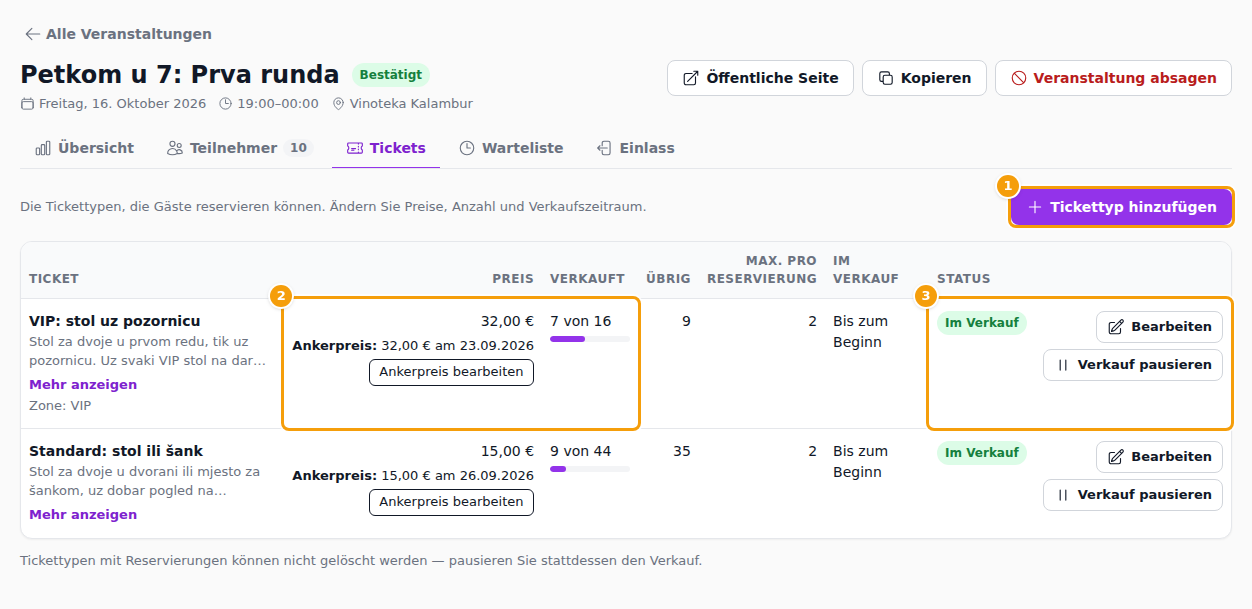Click the ticket icon of the Tickets tab

point(355,148)
